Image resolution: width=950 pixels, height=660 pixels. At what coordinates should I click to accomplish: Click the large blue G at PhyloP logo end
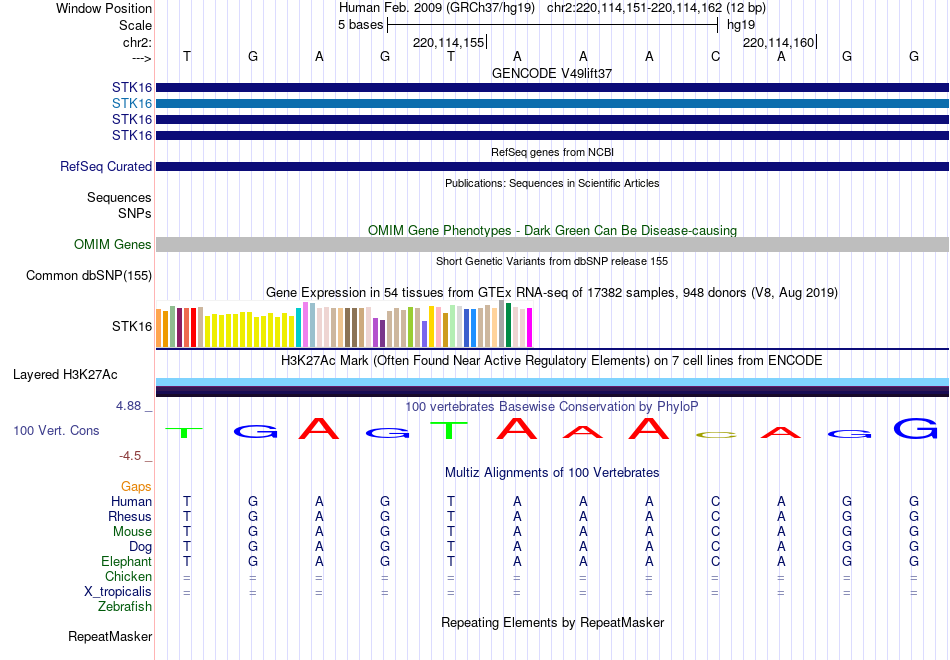pyautogui.click(x=915, y=428)
